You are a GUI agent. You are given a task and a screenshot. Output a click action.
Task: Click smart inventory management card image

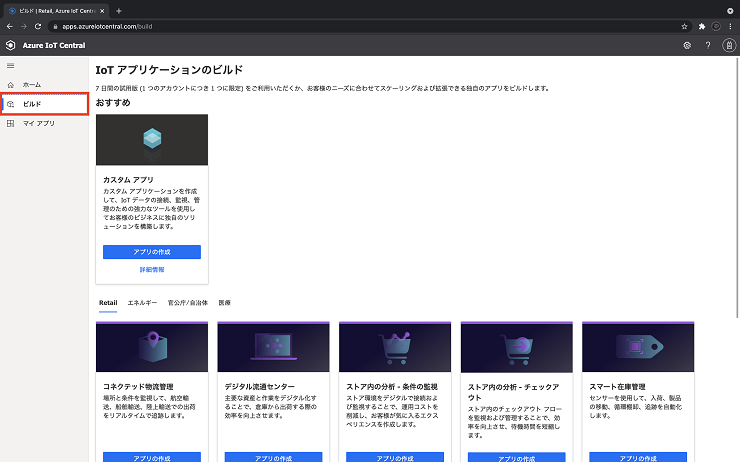[x=638, y=347]
